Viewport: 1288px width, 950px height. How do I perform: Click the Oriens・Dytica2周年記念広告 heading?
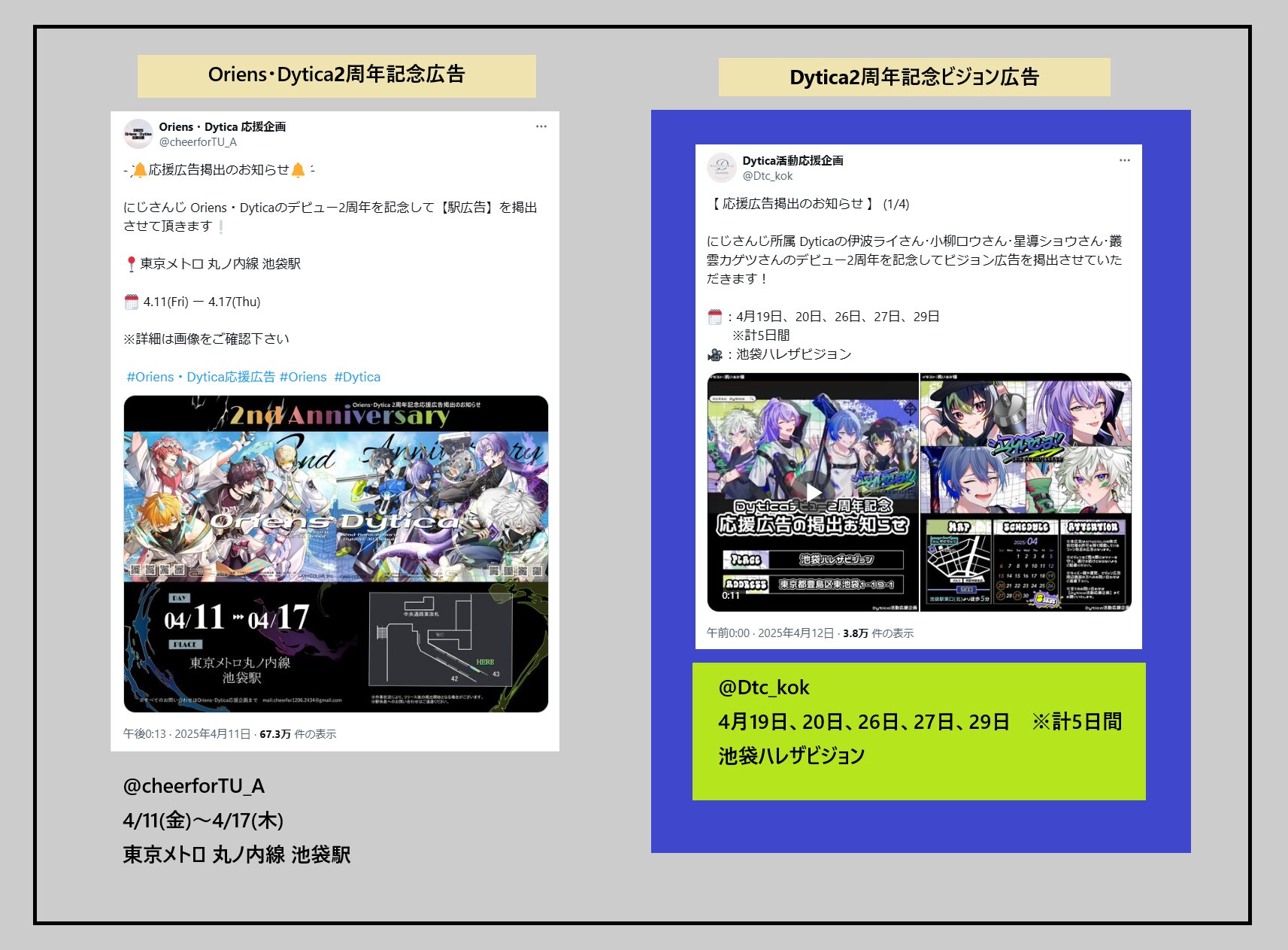click(x=336, y=75)
